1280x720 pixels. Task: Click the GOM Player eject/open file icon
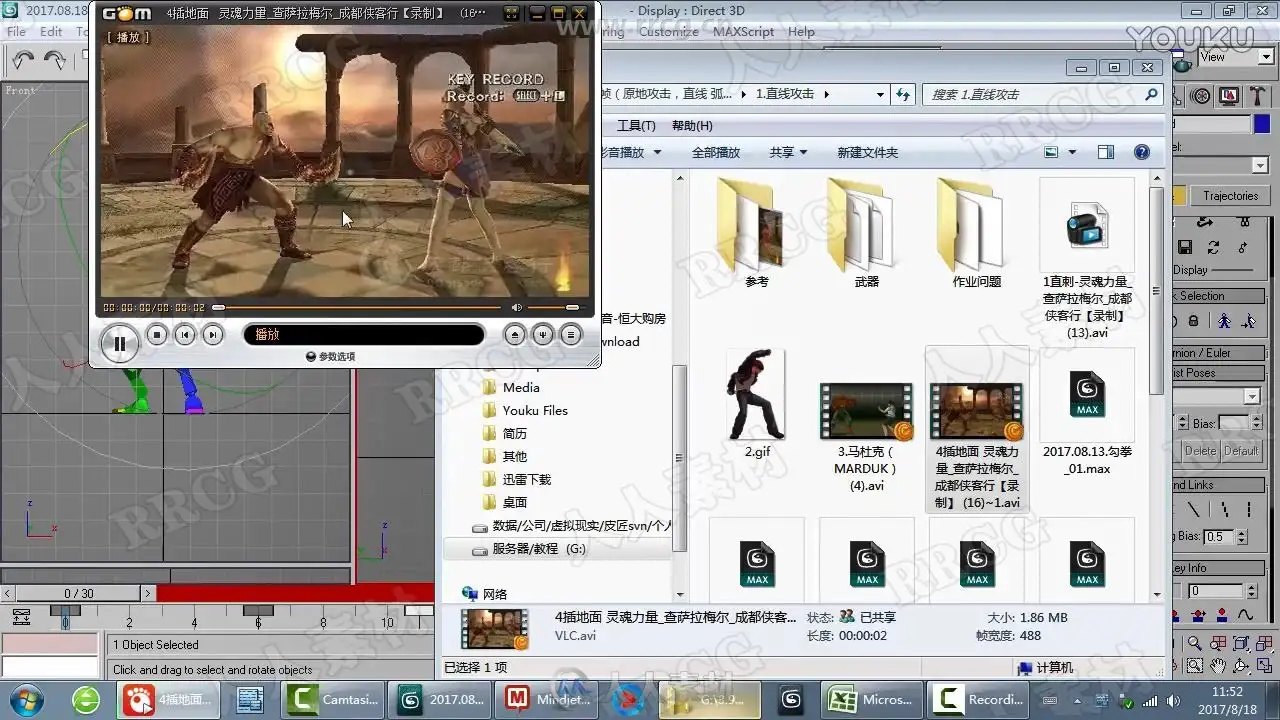(514, 335)
